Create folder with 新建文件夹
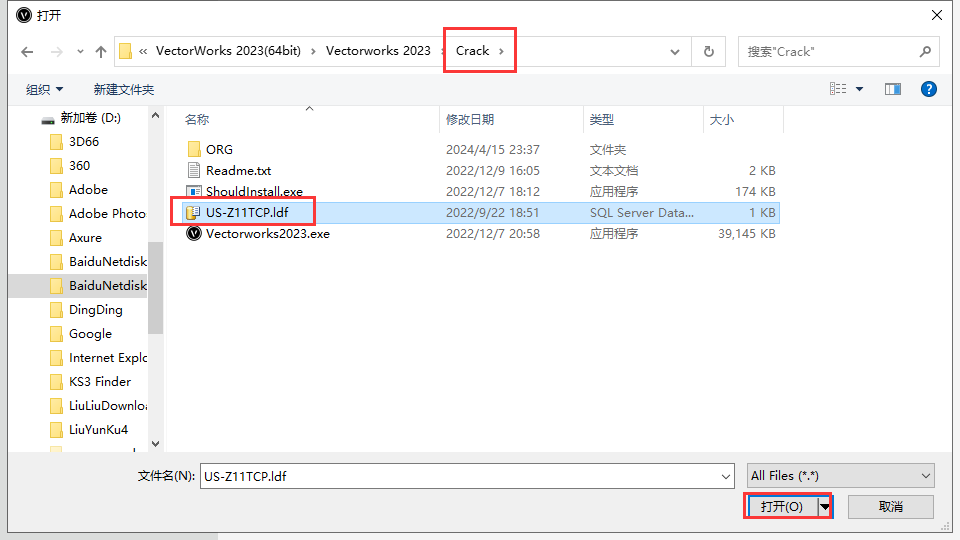 coord(124,89)
